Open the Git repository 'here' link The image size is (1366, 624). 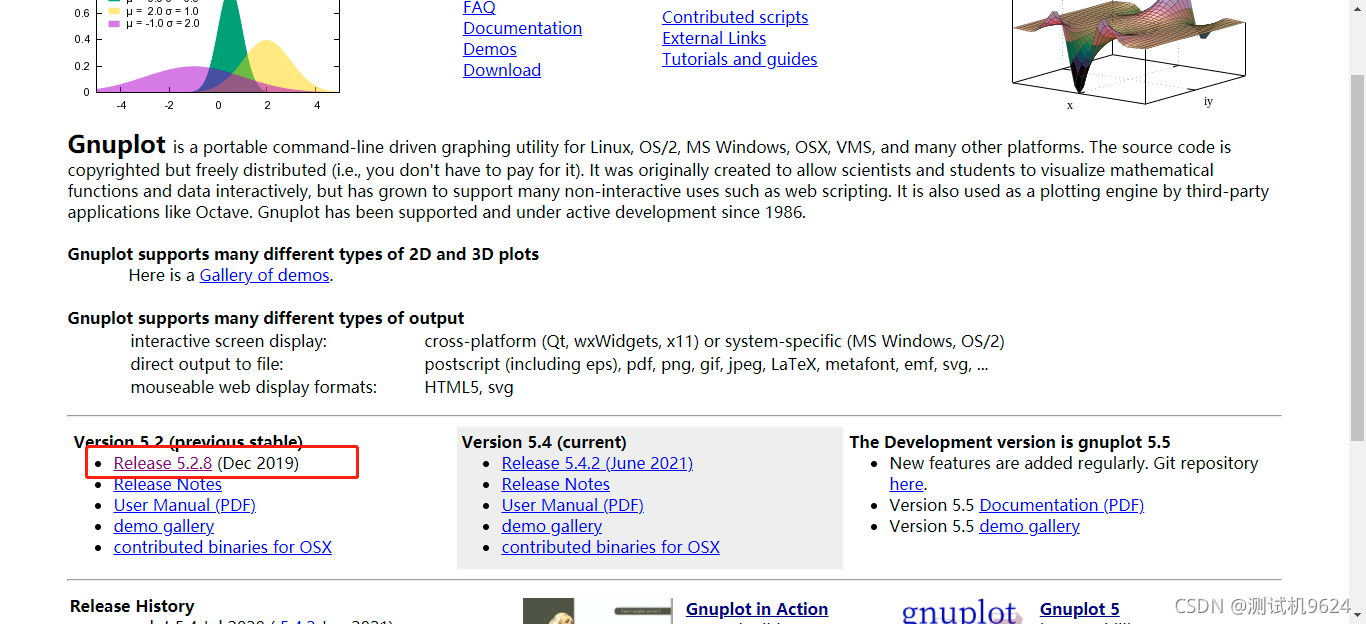point(906,484)
